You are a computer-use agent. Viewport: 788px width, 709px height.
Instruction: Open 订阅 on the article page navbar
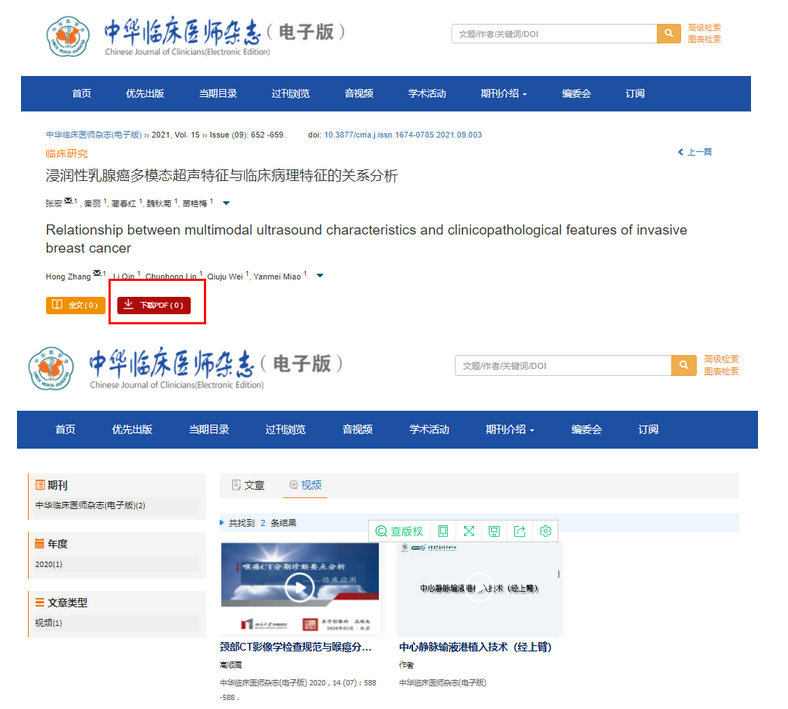[x=635, y=93]
